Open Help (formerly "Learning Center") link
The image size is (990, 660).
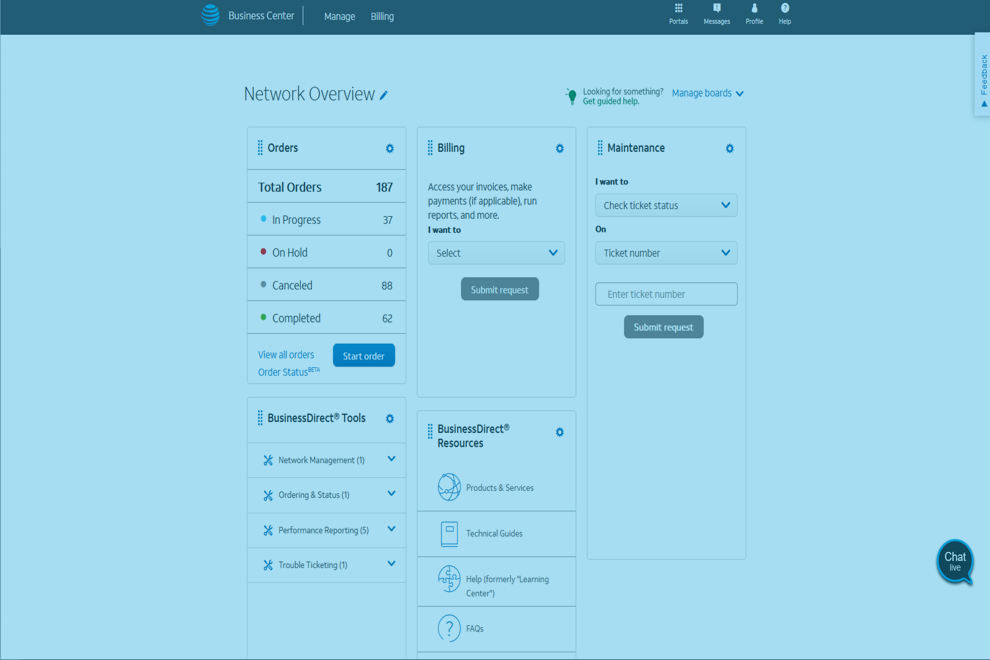507,586
